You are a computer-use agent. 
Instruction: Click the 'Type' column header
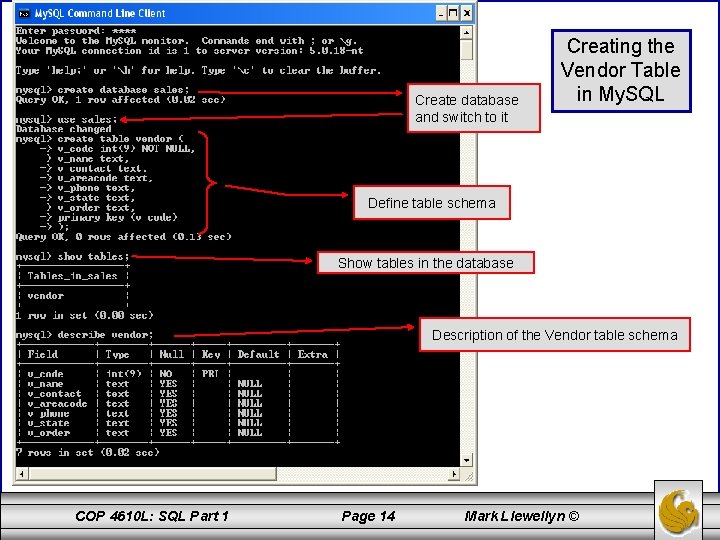click(x=118, y=354)
